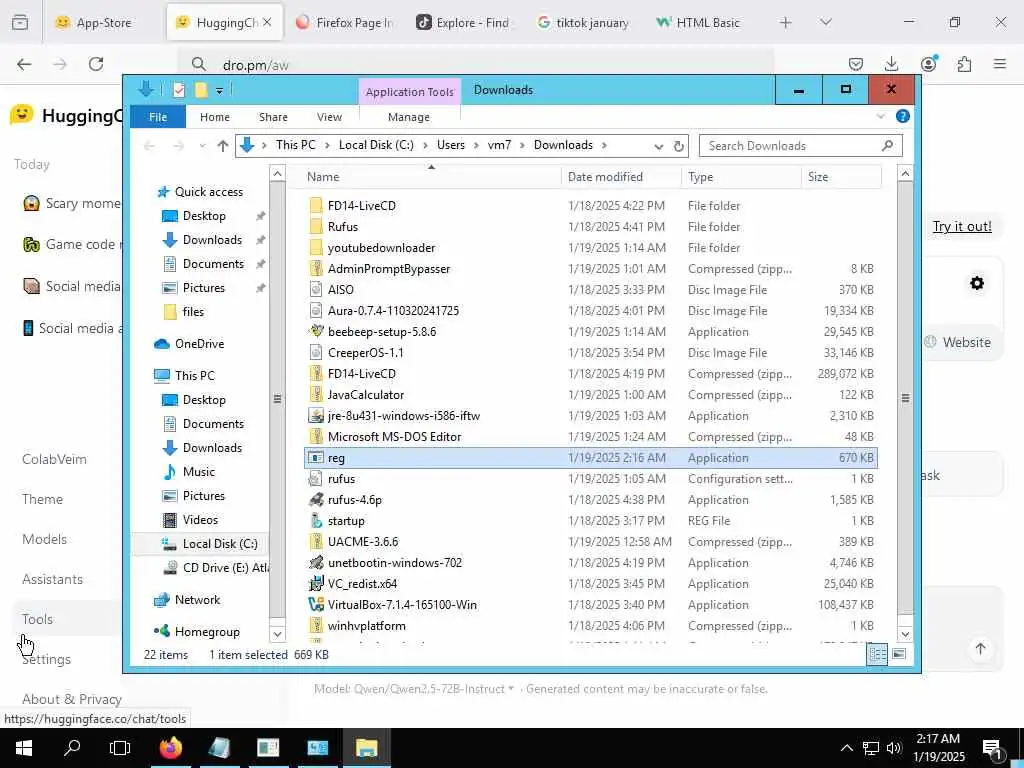
Task: Open recent locations dropdown arrow
Action: click(x=202, y=146)
